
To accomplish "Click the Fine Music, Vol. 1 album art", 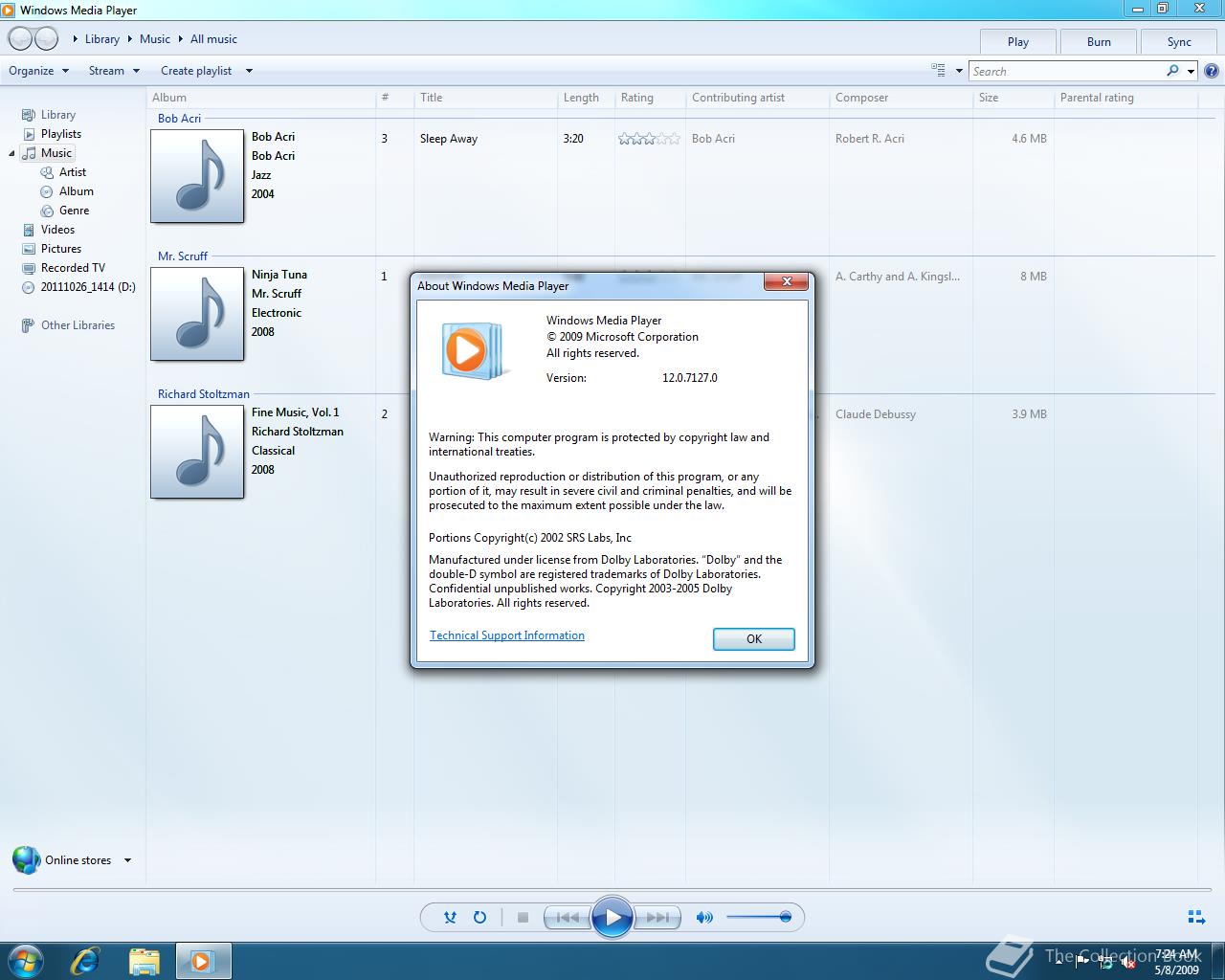I will click(x=197, y=452).
